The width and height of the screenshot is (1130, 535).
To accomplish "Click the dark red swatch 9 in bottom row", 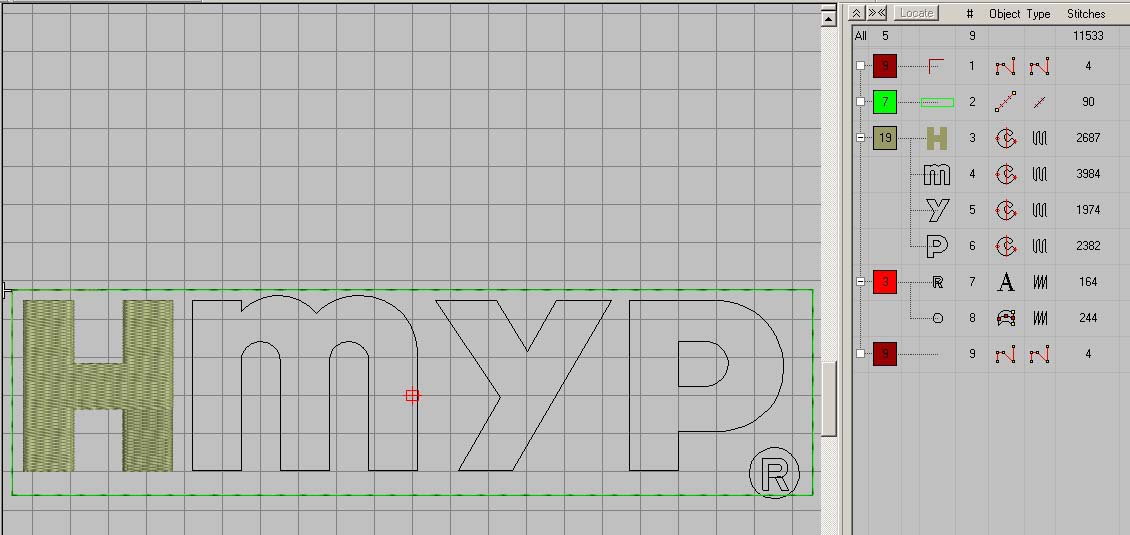I will click(885, 354).
